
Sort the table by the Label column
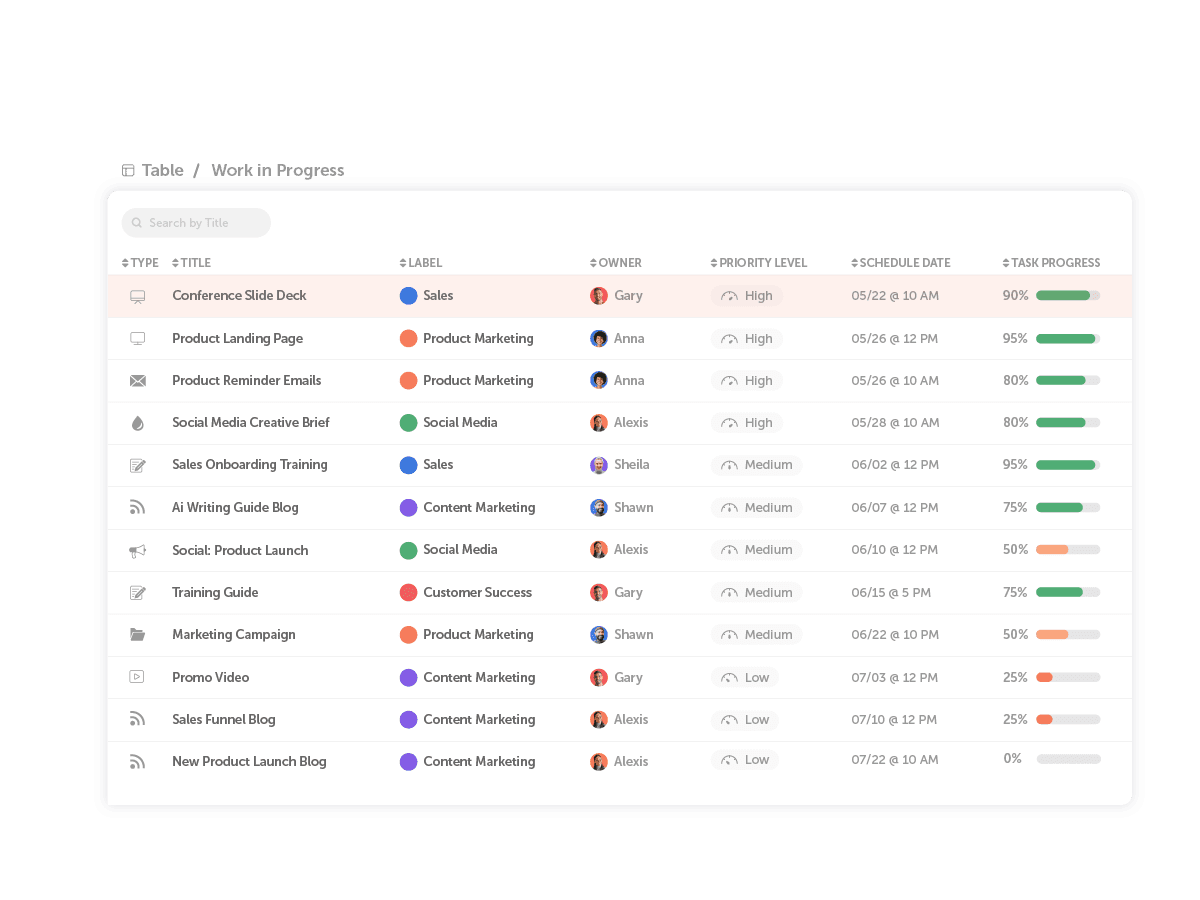421,263
